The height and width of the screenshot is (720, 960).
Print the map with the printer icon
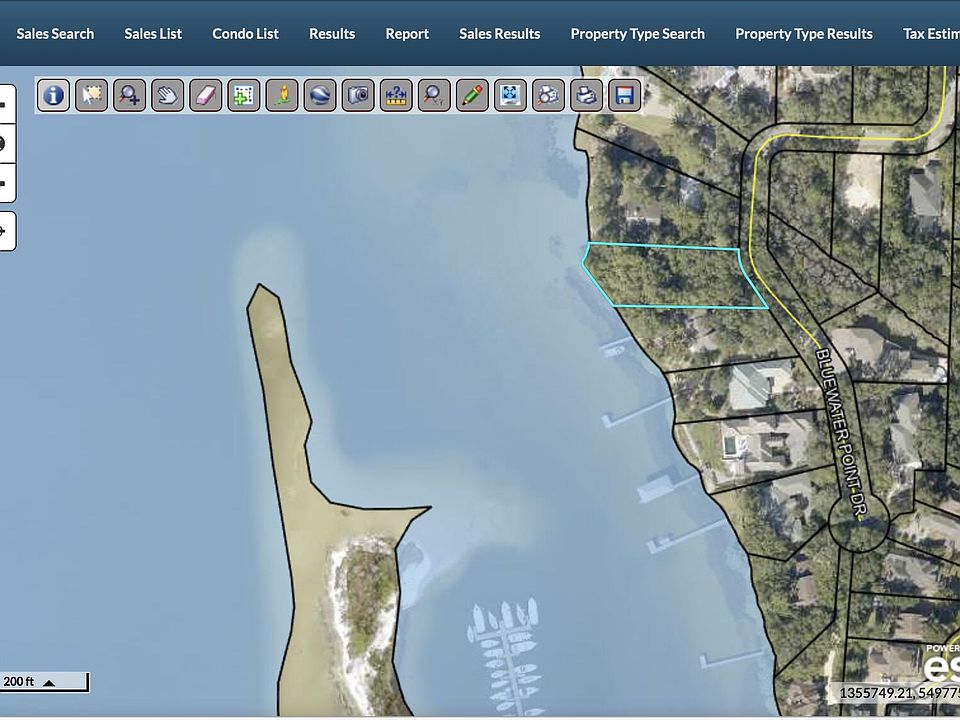click(586, 96)
